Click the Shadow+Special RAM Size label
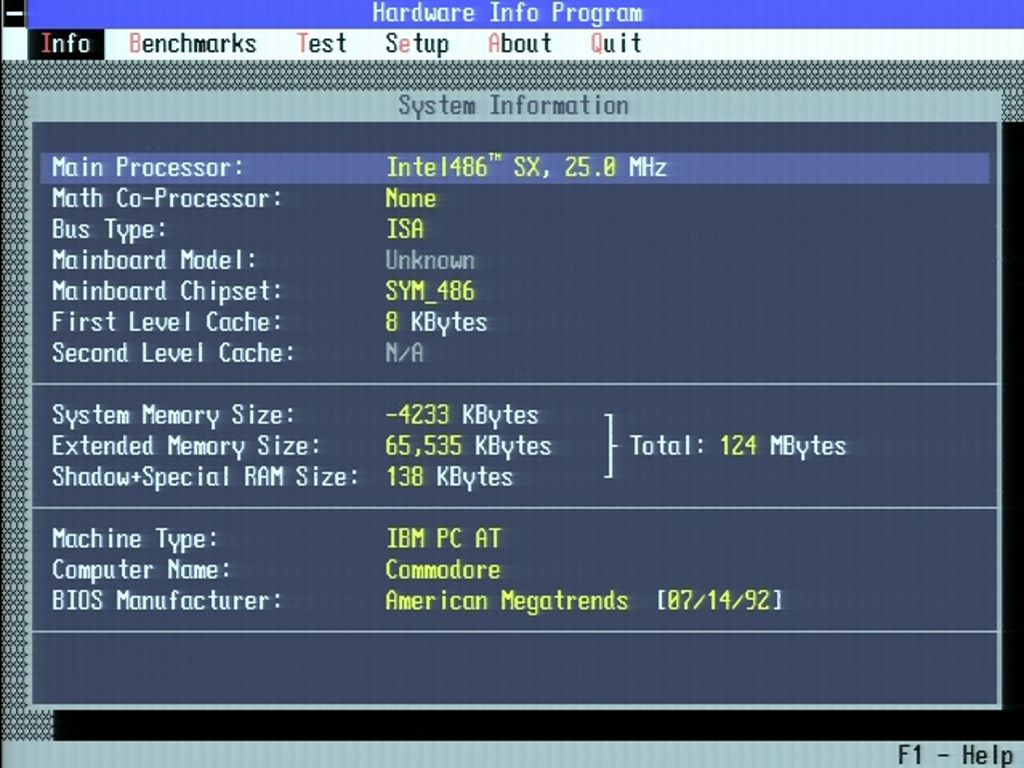The image size is (1024, 768). click(x=205, y=477)
